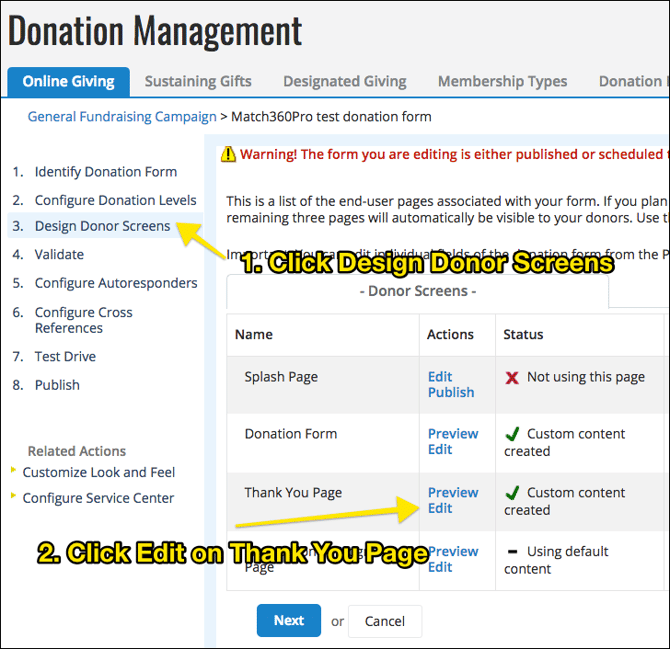The image size is (670, 649).
Task: Click Customize Look and Feel link
Action: tap(98, 472)
